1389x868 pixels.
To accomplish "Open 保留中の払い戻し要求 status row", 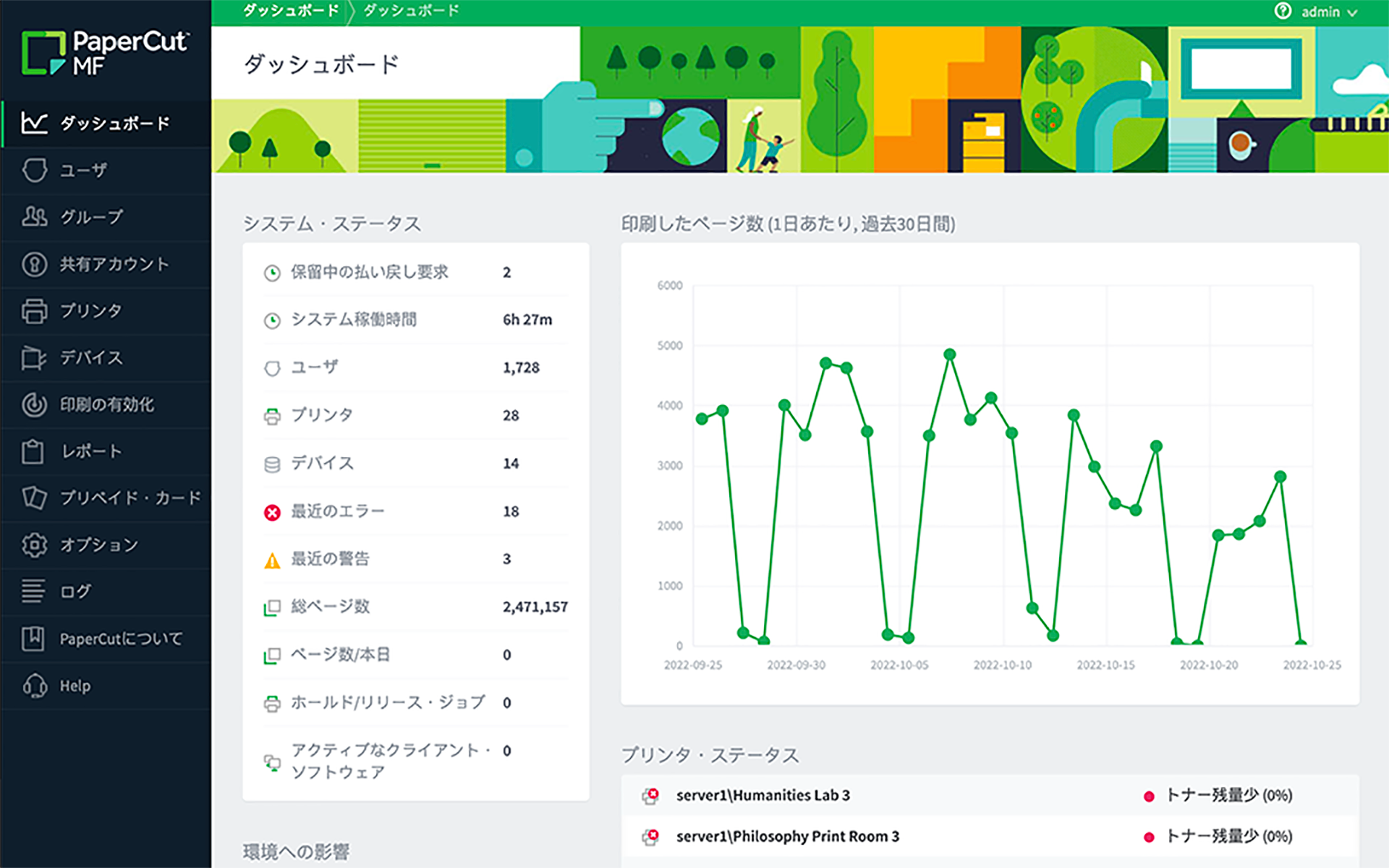I will 369,273.
